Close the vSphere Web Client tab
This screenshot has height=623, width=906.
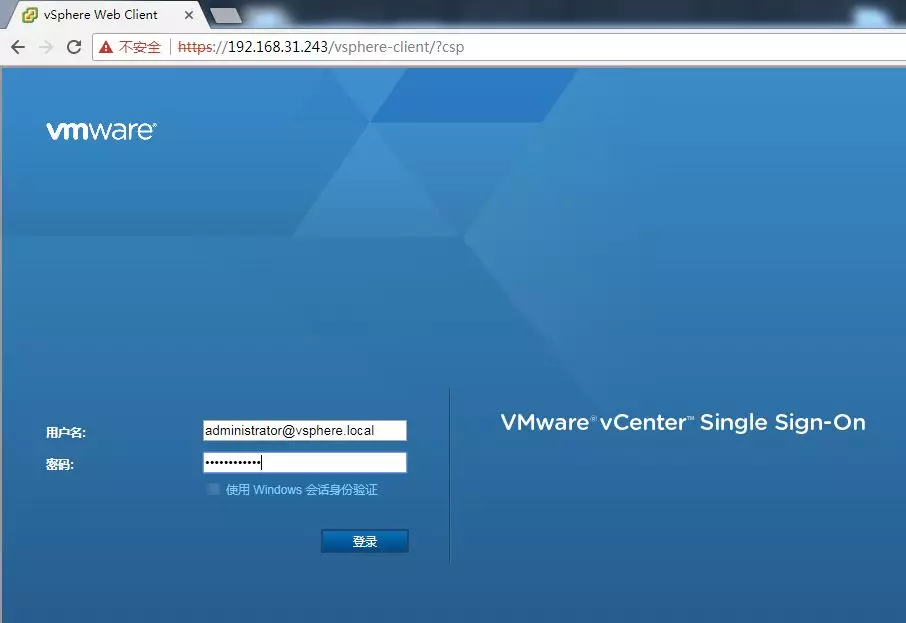pos(189,15)
